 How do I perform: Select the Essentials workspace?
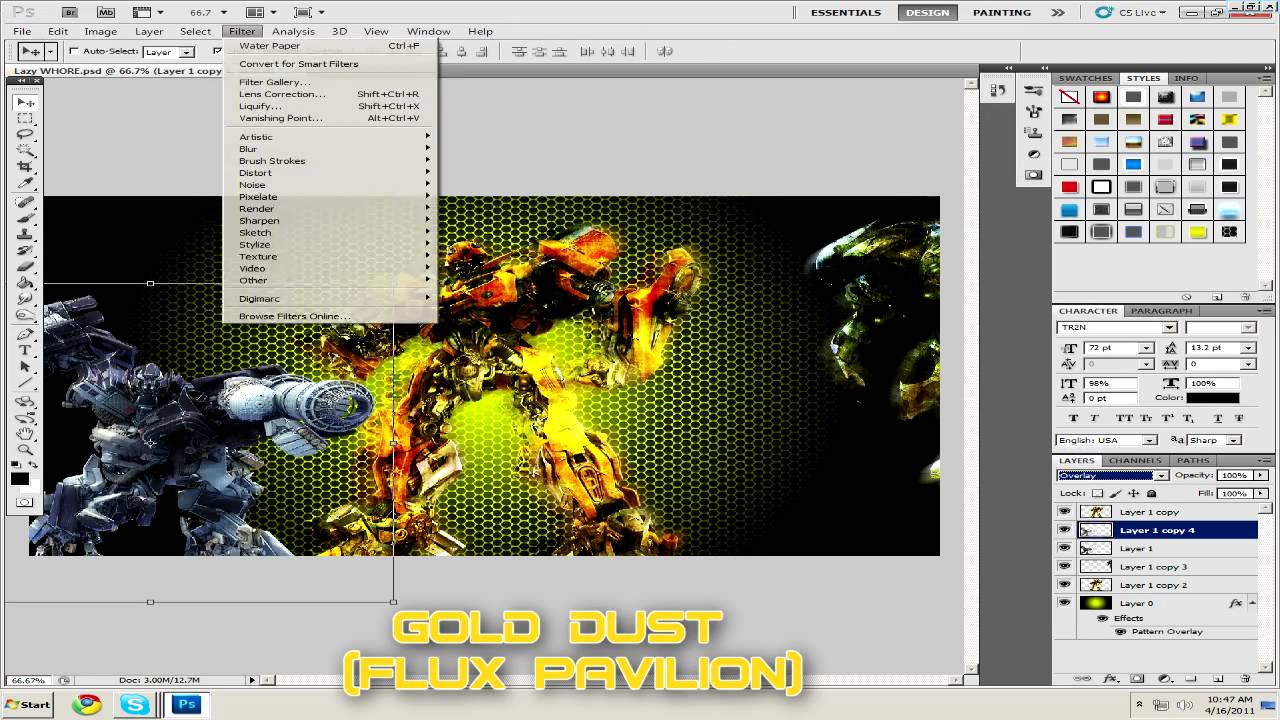click(x=846, y=13)
